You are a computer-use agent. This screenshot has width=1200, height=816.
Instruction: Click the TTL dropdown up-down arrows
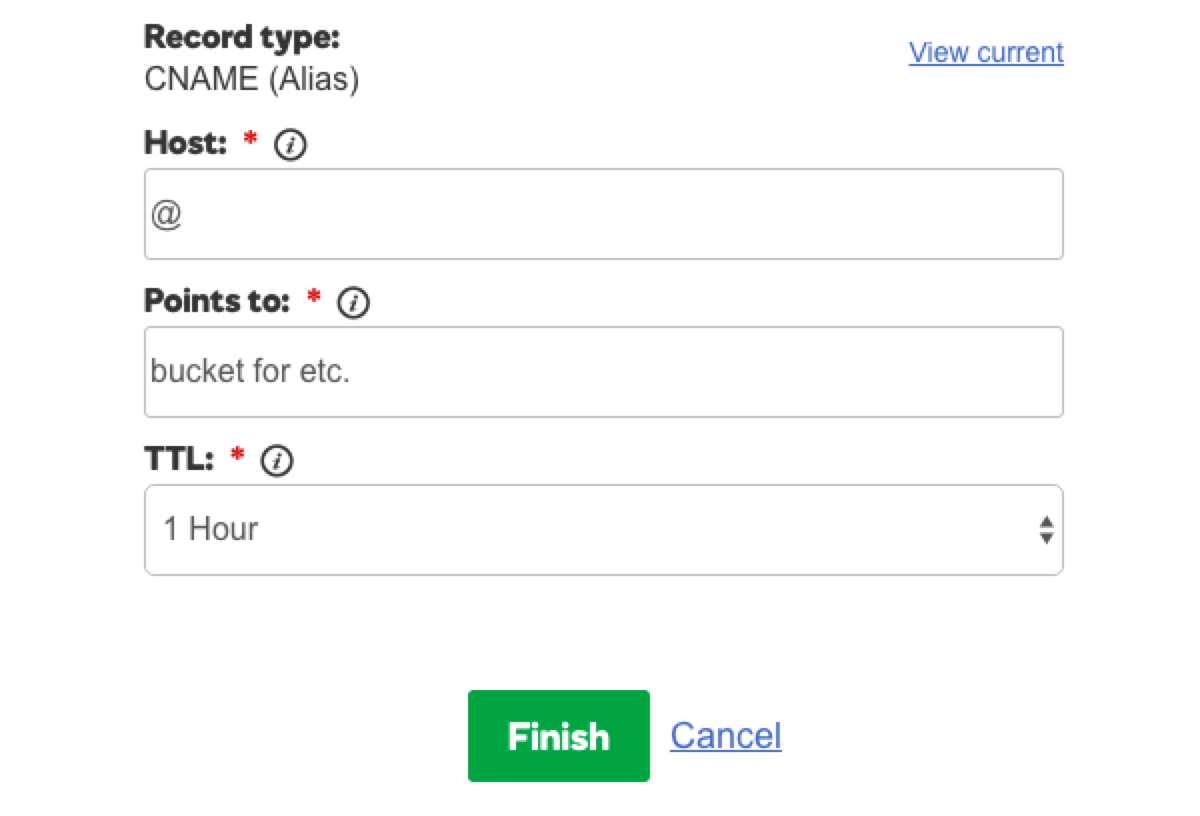coord(1046,530)
